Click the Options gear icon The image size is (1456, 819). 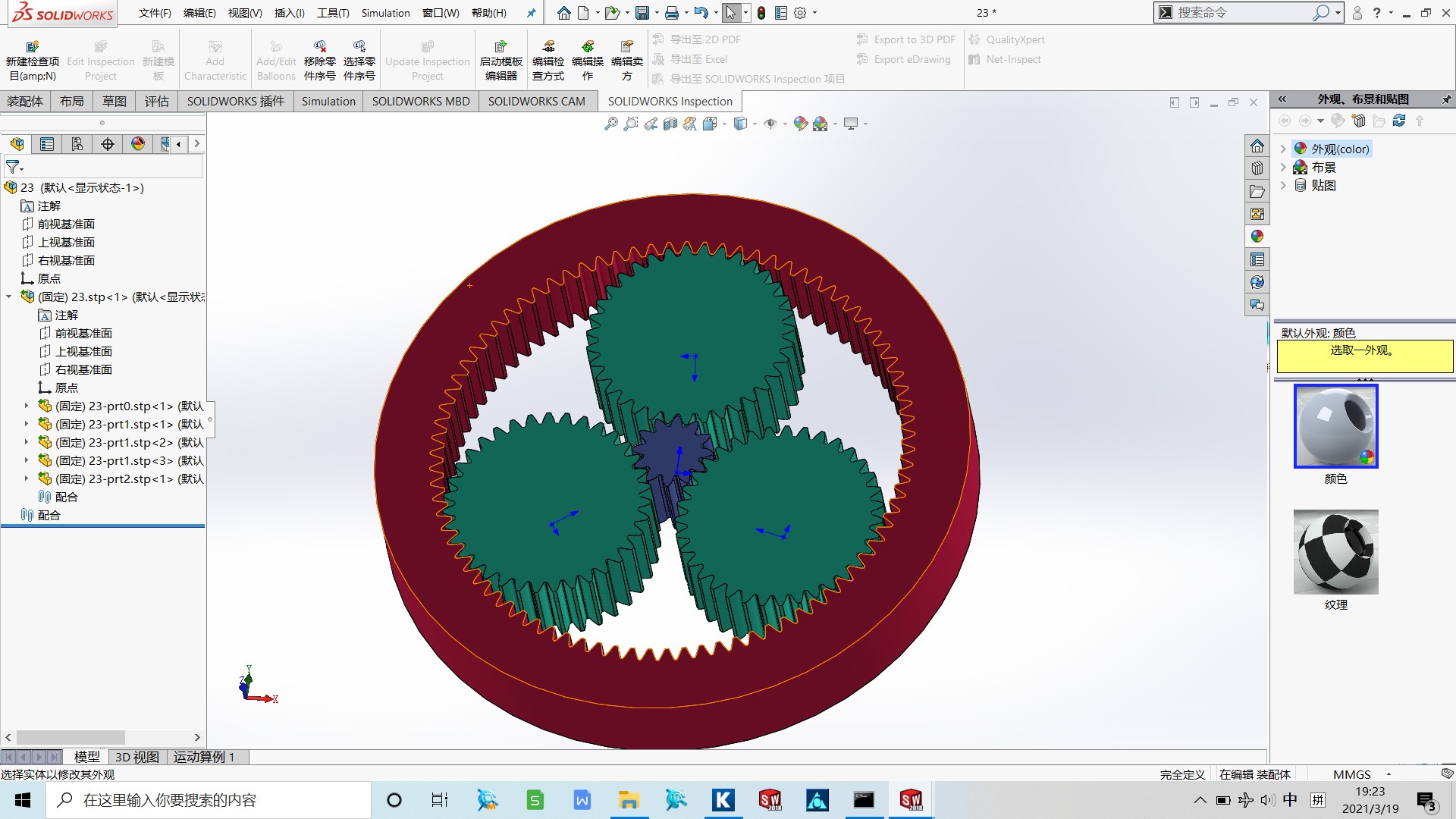tap(800, 13)
